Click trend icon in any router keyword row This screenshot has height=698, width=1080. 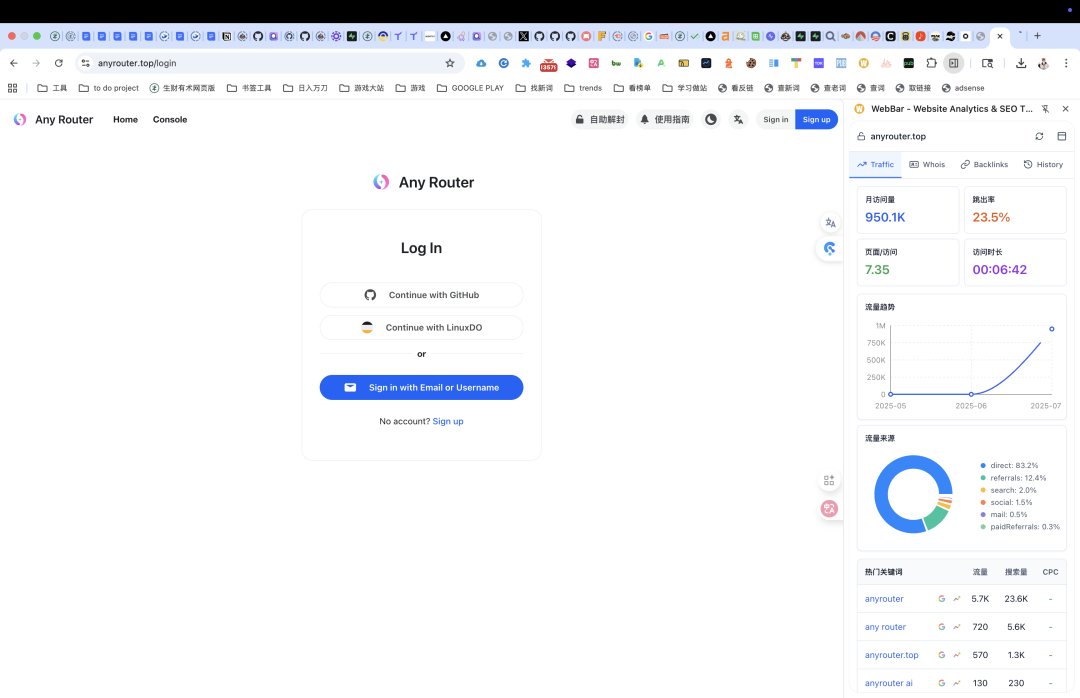957,627
